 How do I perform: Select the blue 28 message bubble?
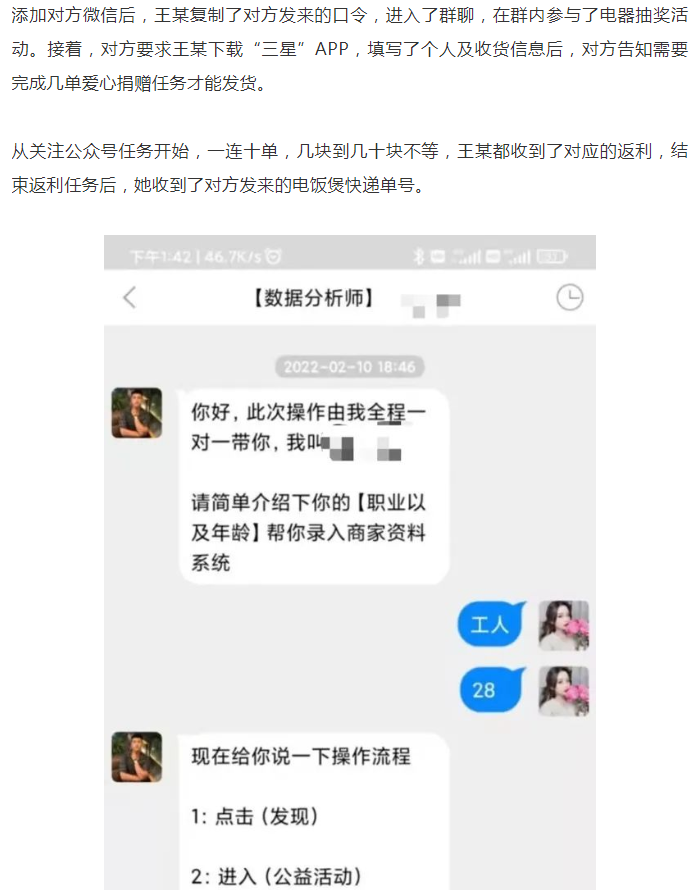[x=491, y=690]
